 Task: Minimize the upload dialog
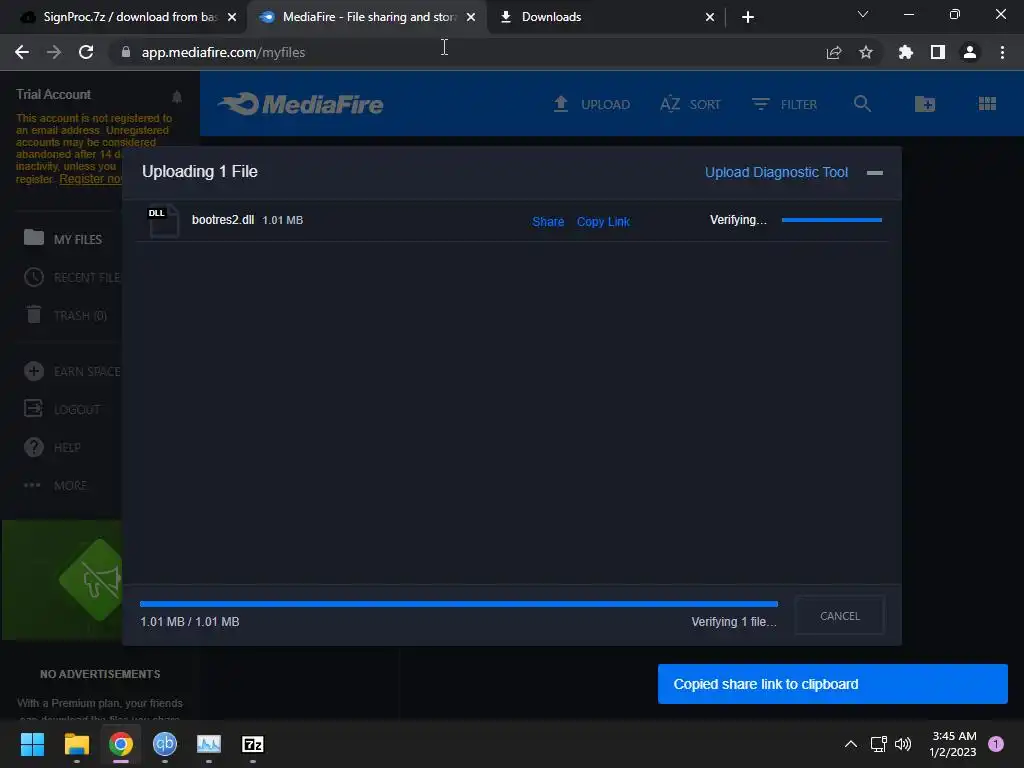click(x=874, y=172)
